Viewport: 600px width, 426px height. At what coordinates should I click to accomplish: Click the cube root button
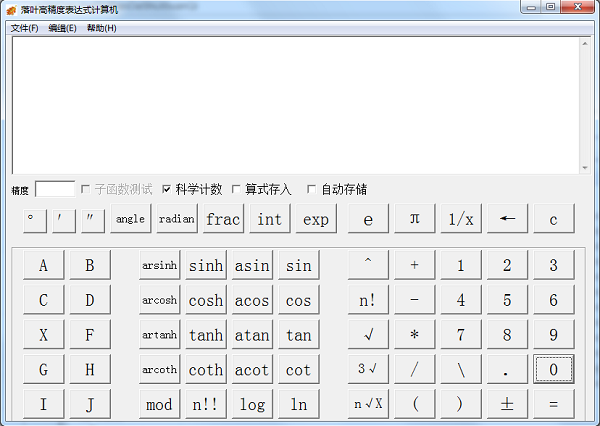click(x=368, y=369)
